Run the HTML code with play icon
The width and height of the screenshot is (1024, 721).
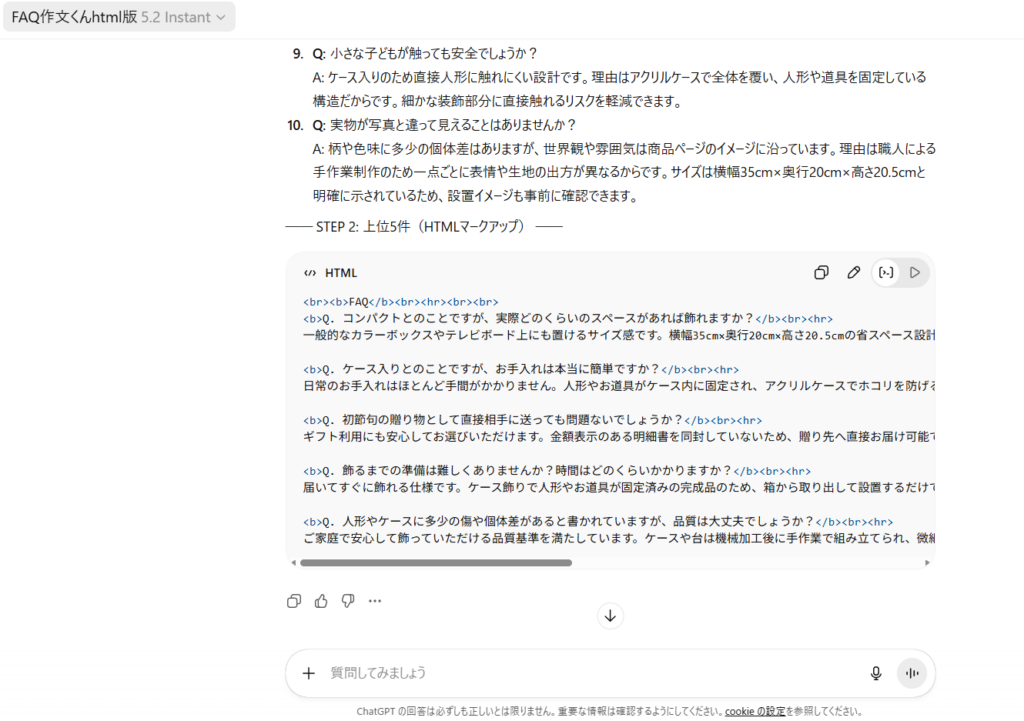tap(914, 272)
